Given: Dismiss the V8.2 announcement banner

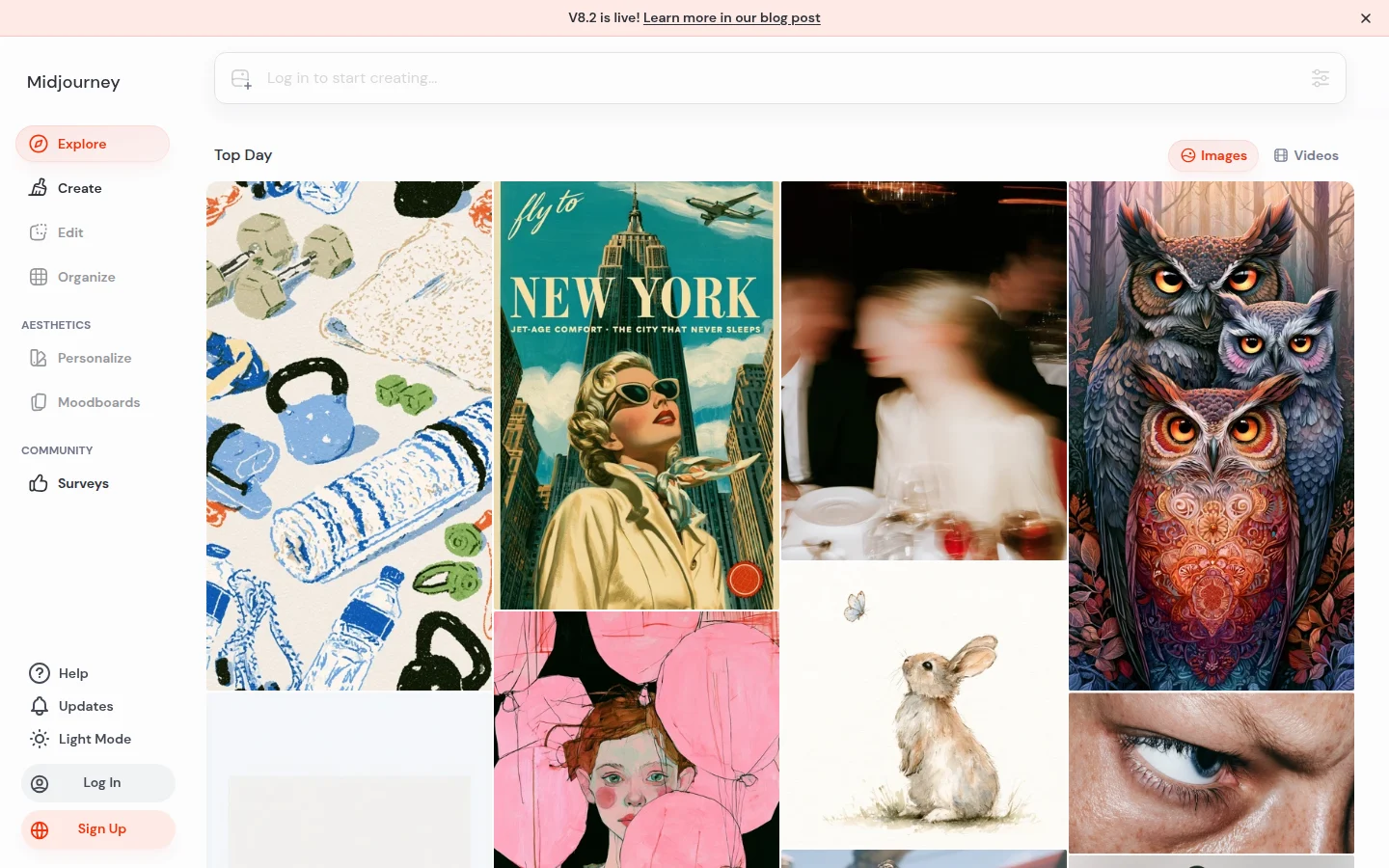Looking at the screenshot, I should [x=1366, y=18].
